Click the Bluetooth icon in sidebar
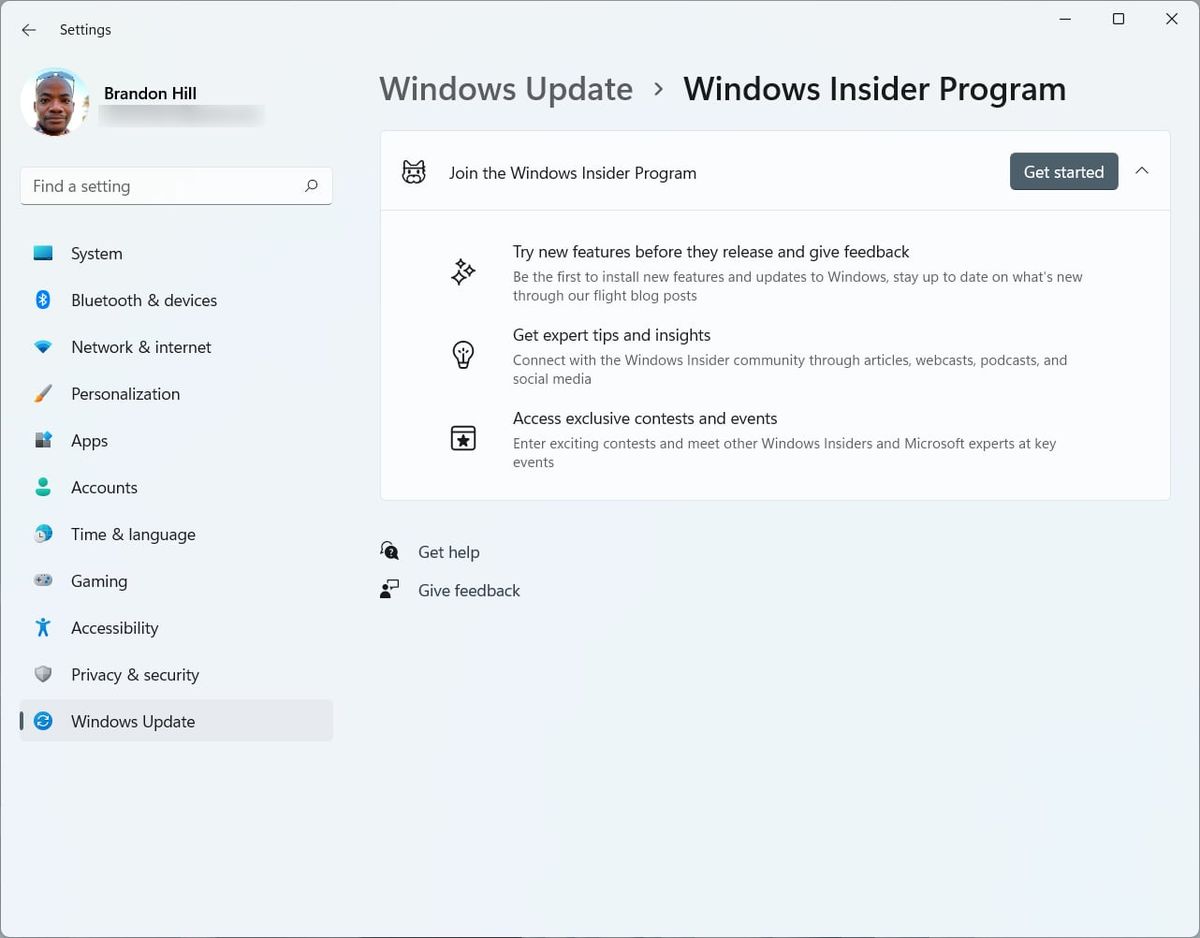The height and width of the screenshot is (938, 1200). point(43,300)
